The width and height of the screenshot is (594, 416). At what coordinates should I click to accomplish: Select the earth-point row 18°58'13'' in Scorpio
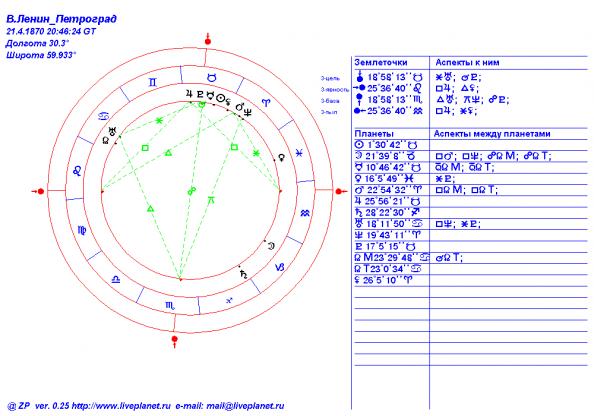click(x=389, y=100)
